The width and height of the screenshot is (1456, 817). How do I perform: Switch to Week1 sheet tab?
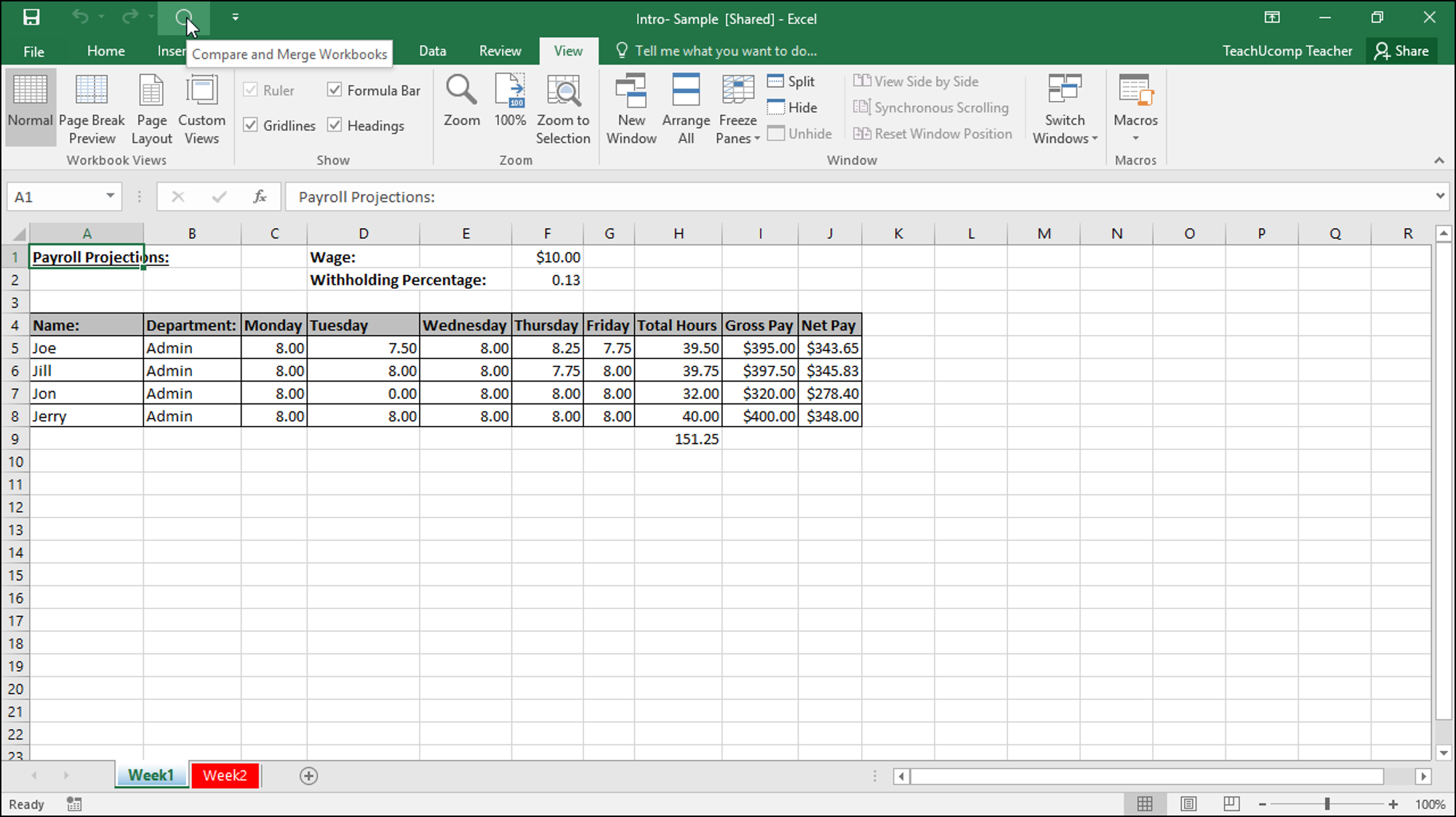tap(151, 775)
